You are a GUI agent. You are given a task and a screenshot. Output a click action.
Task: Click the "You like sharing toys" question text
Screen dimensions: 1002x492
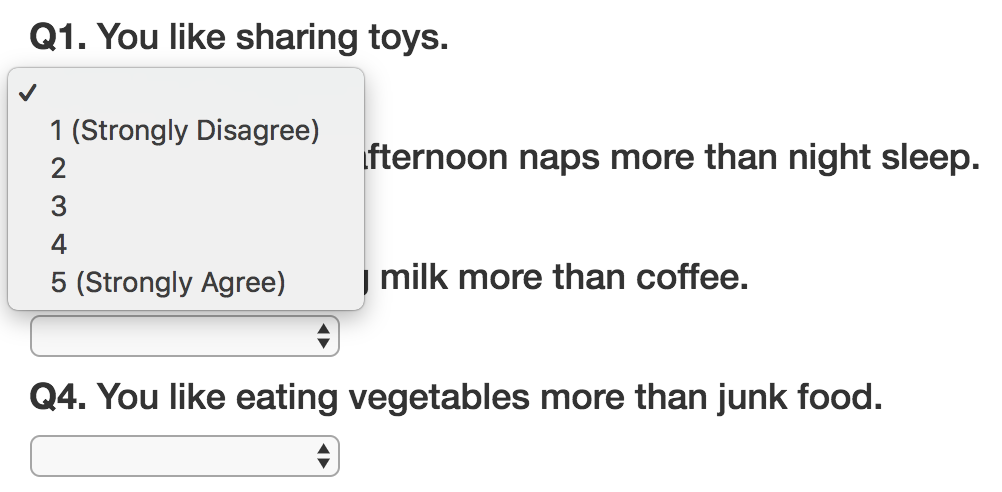pos(273,38)
